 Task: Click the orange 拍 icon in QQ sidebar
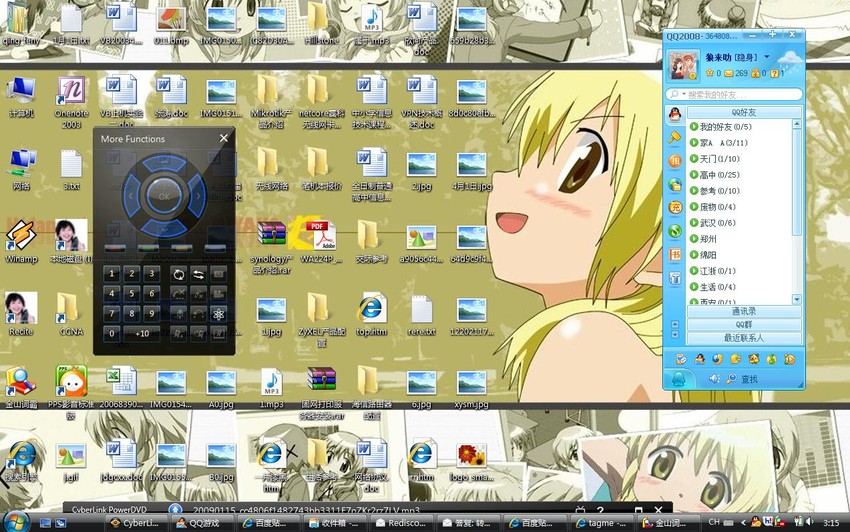[x=675, y=161]
